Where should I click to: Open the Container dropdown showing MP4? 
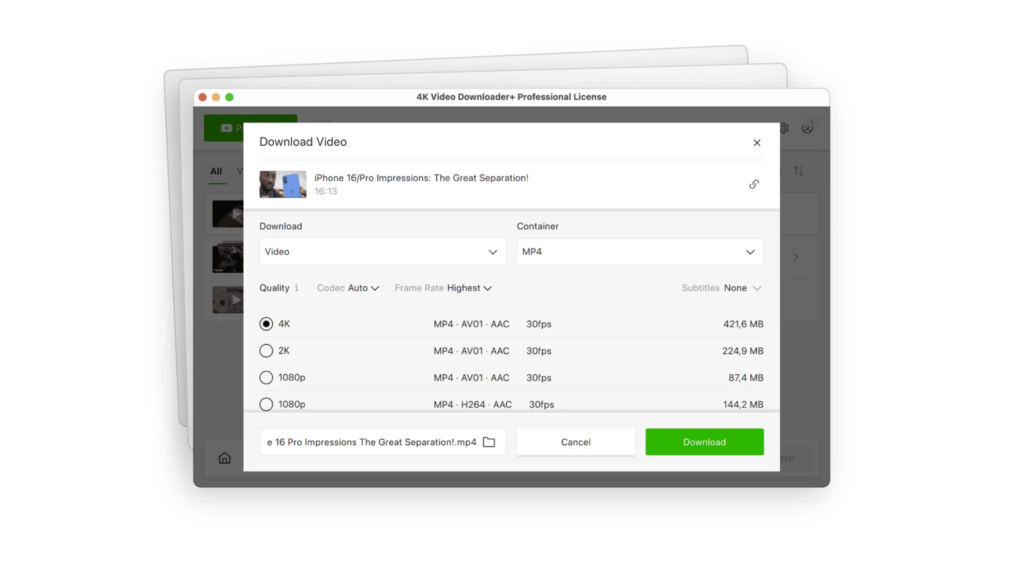pyautogui.click(x=640, y=251)
